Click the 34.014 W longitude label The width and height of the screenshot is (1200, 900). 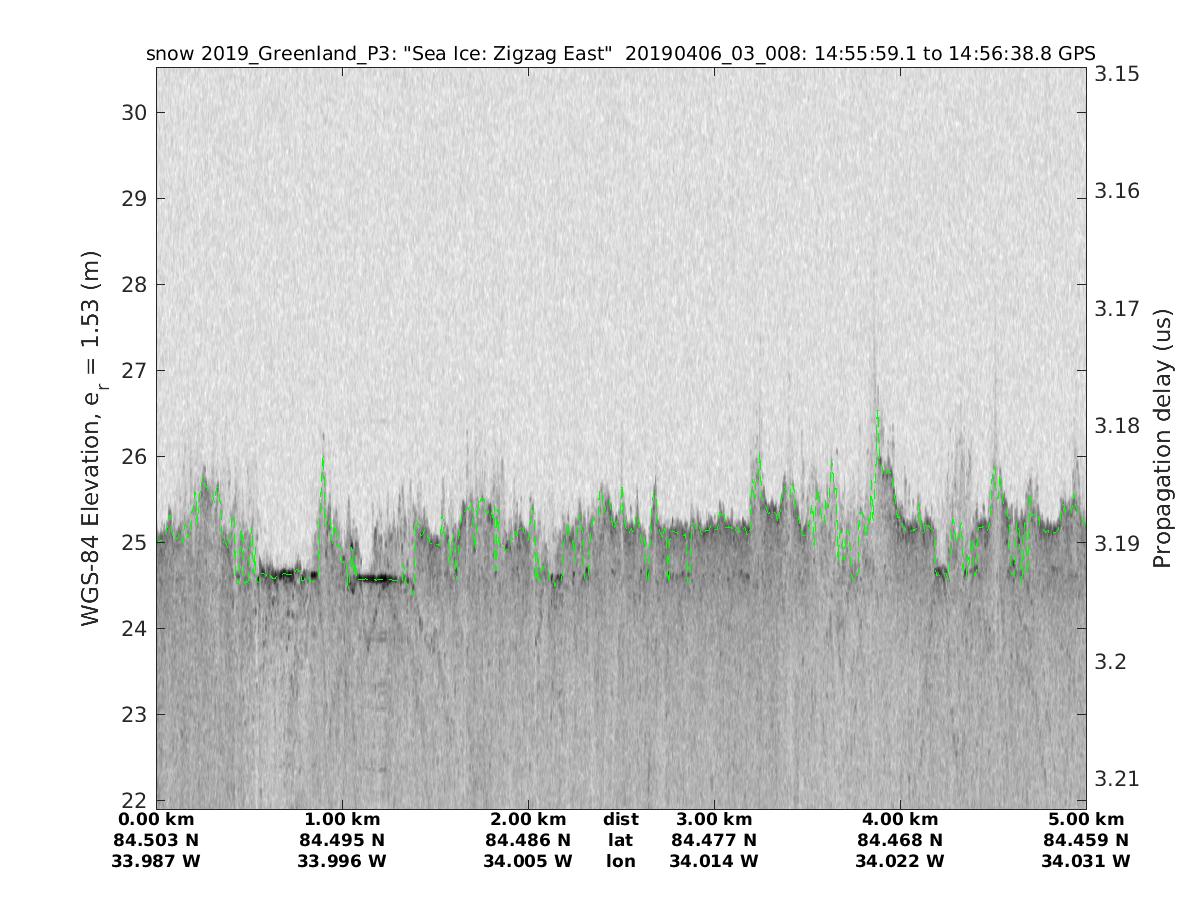click(714, 861)
